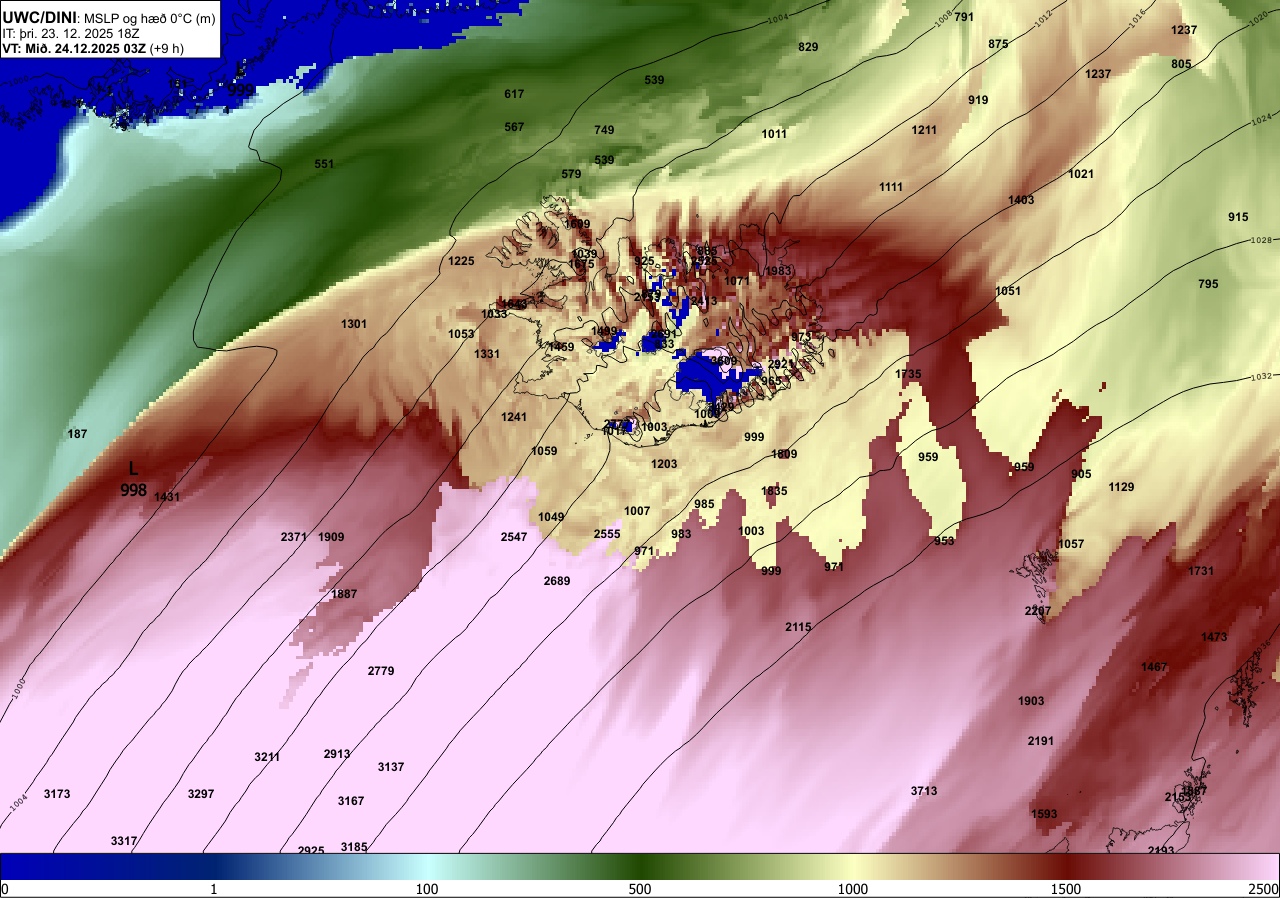This screenshot has height=898, width=1280.
Task: Click the legend tick label 100
Action: click(x=427, y=889)
